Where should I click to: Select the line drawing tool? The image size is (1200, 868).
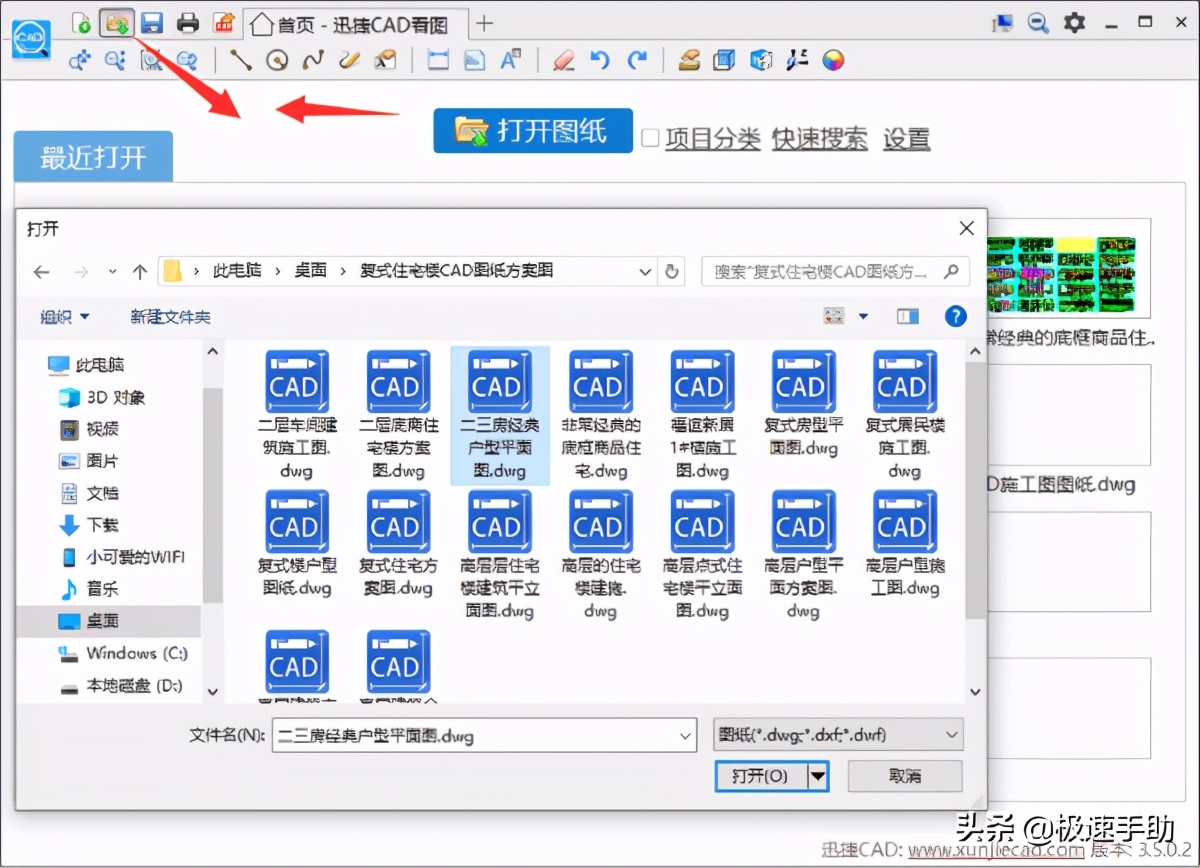pyautogui.click(x=240, y=60)
